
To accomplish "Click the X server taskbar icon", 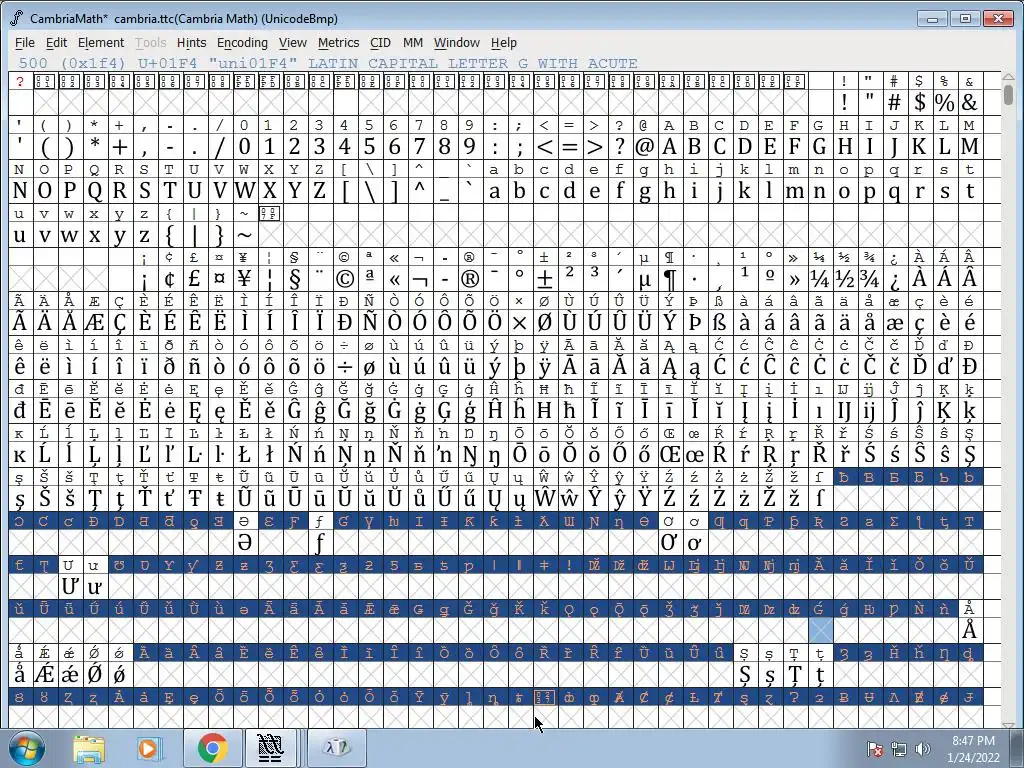I will [x=337, y=748].
